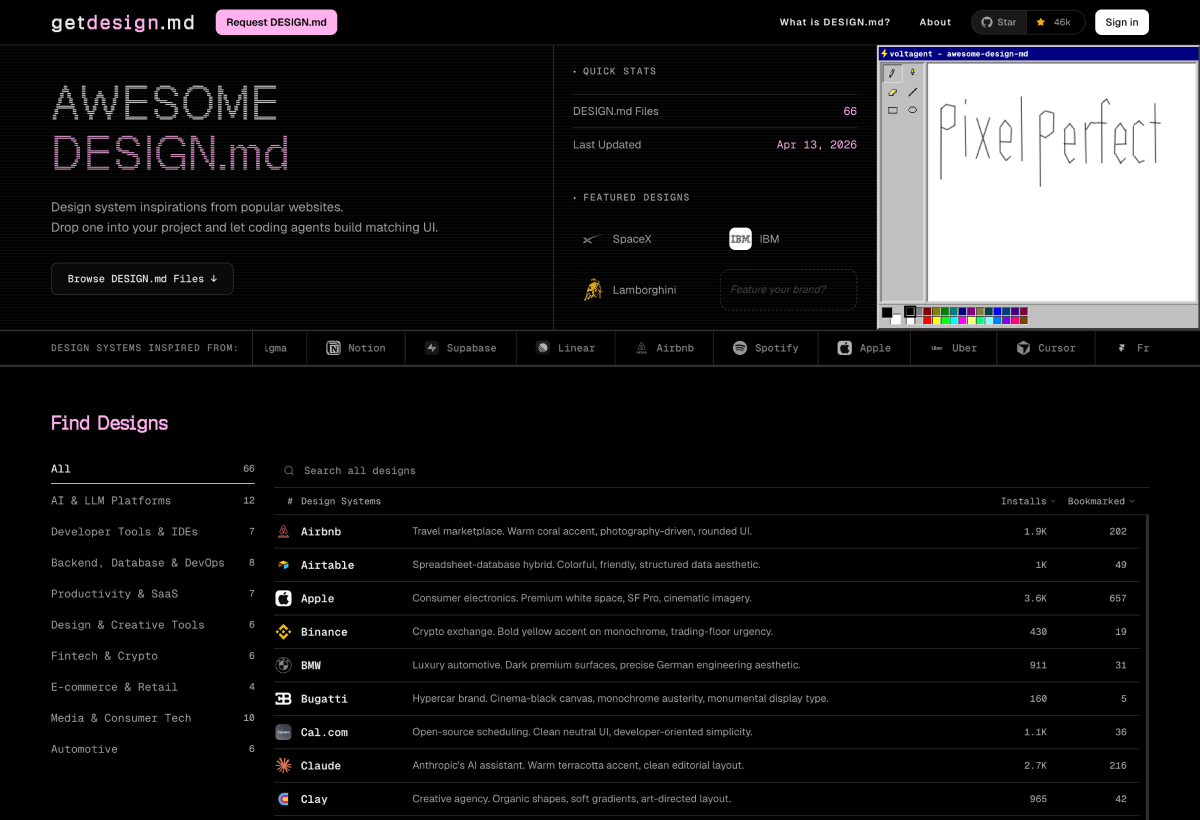Select the Fintech & Crypto category
This screenshot has width=1200, height=820.
pos(104,656)
